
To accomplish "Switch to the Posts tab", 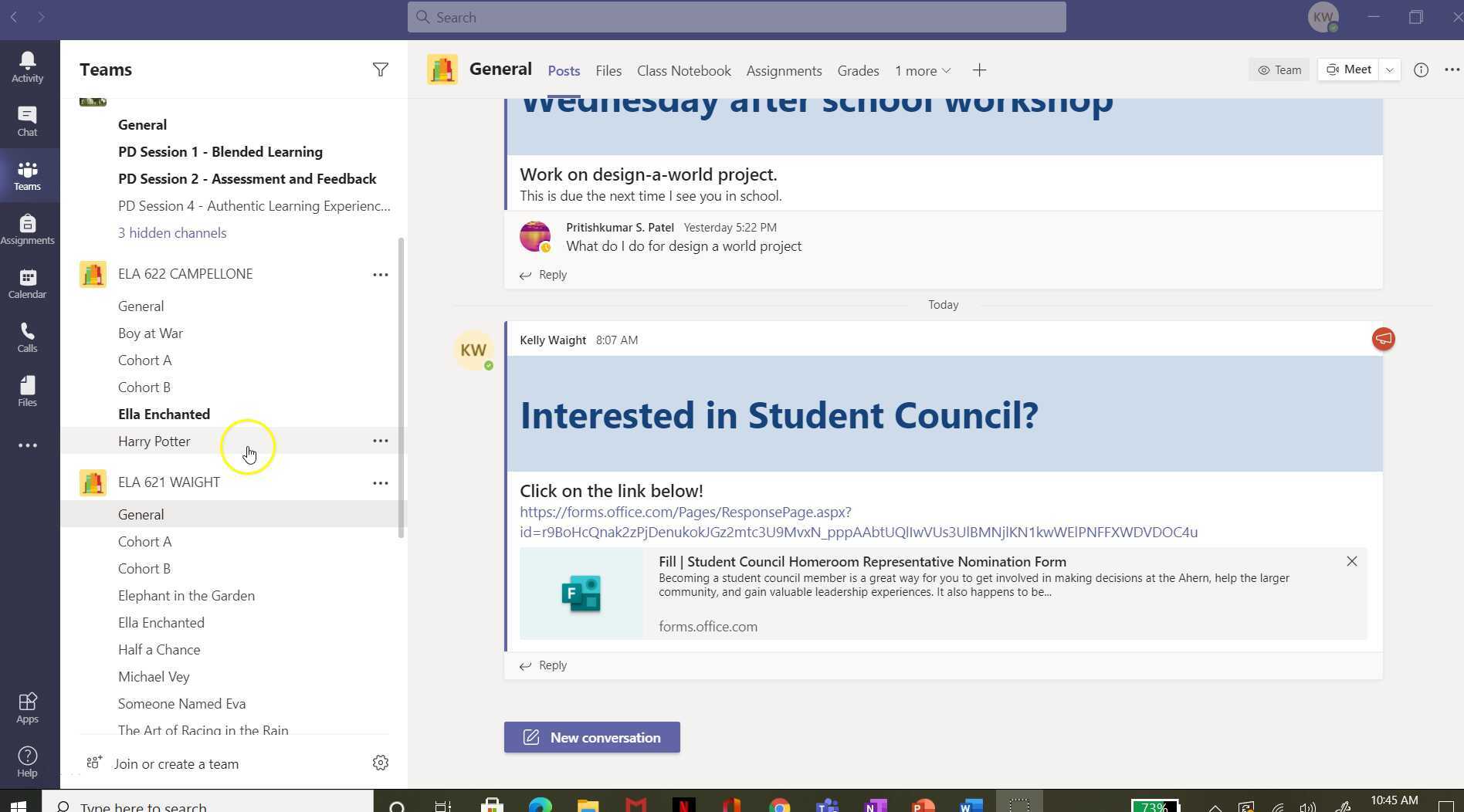I will coord(563,70).
